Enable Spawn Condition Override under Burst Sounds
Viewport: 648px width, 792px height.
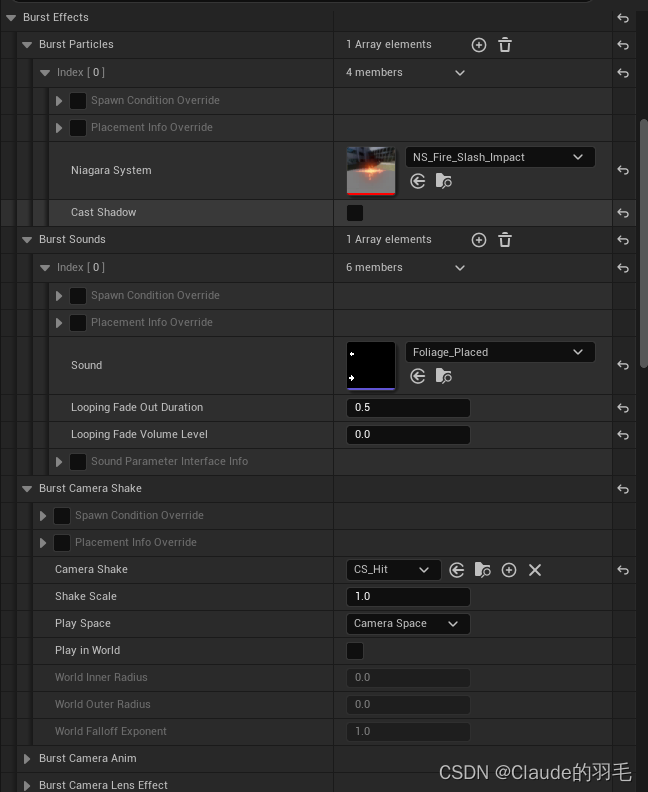(x=77, y=295)
